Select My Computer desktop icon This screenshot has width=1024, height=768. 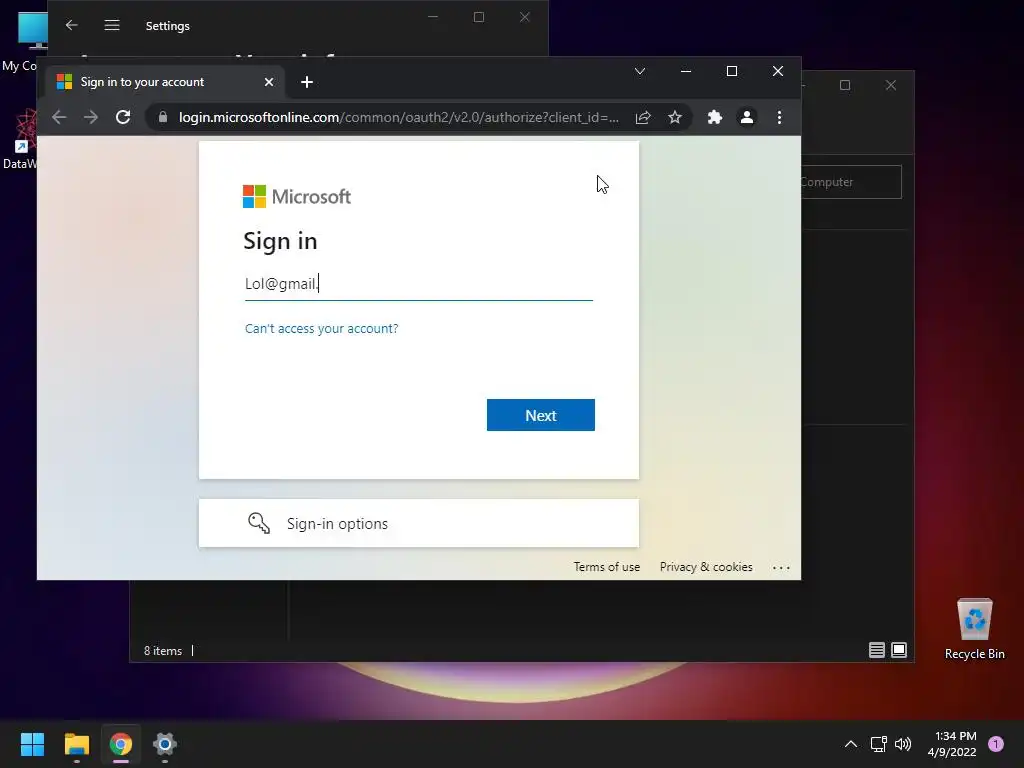pyautogui.click(x=24, y=41)
